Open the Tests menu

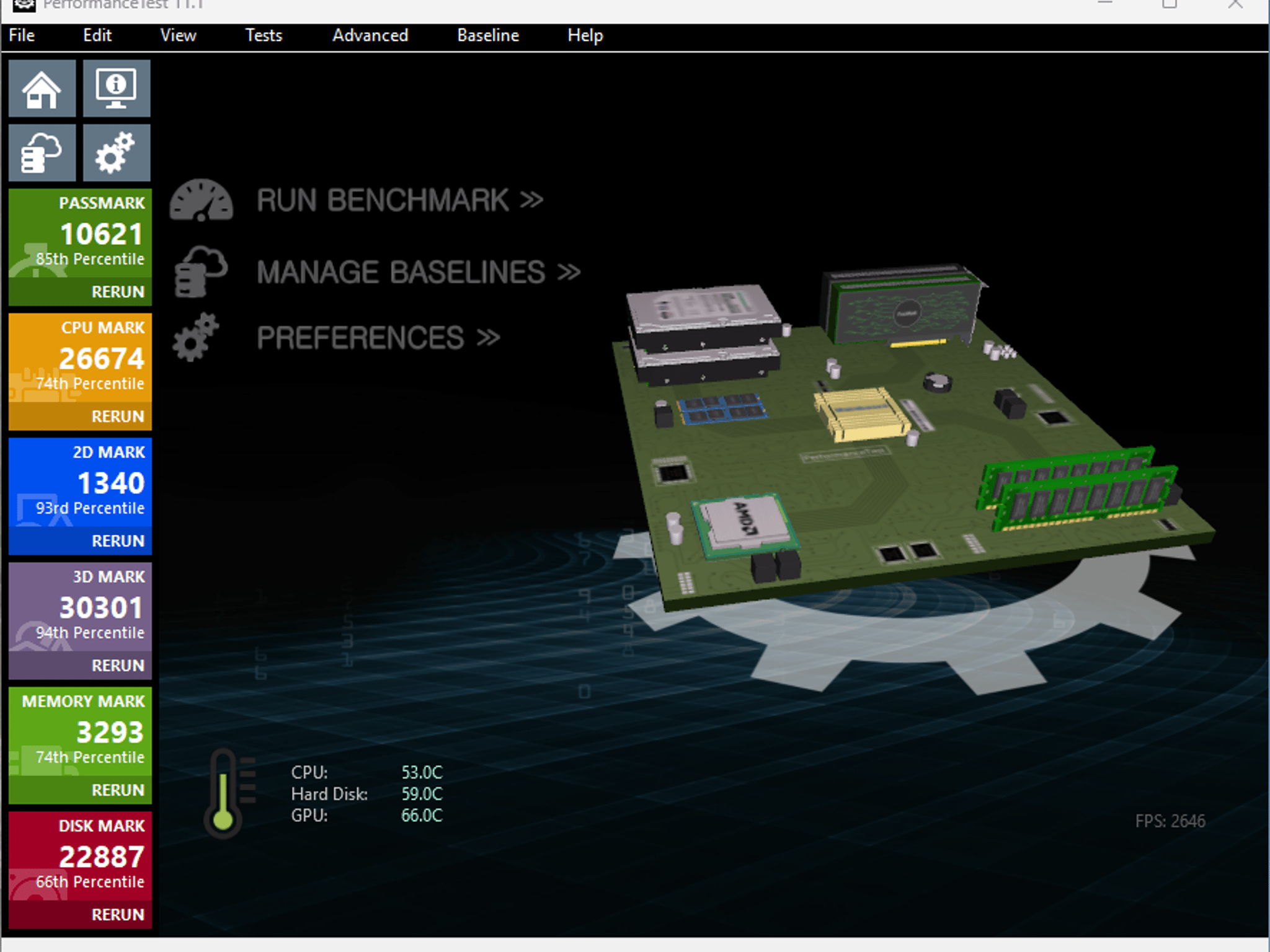(x=264, y=35)
